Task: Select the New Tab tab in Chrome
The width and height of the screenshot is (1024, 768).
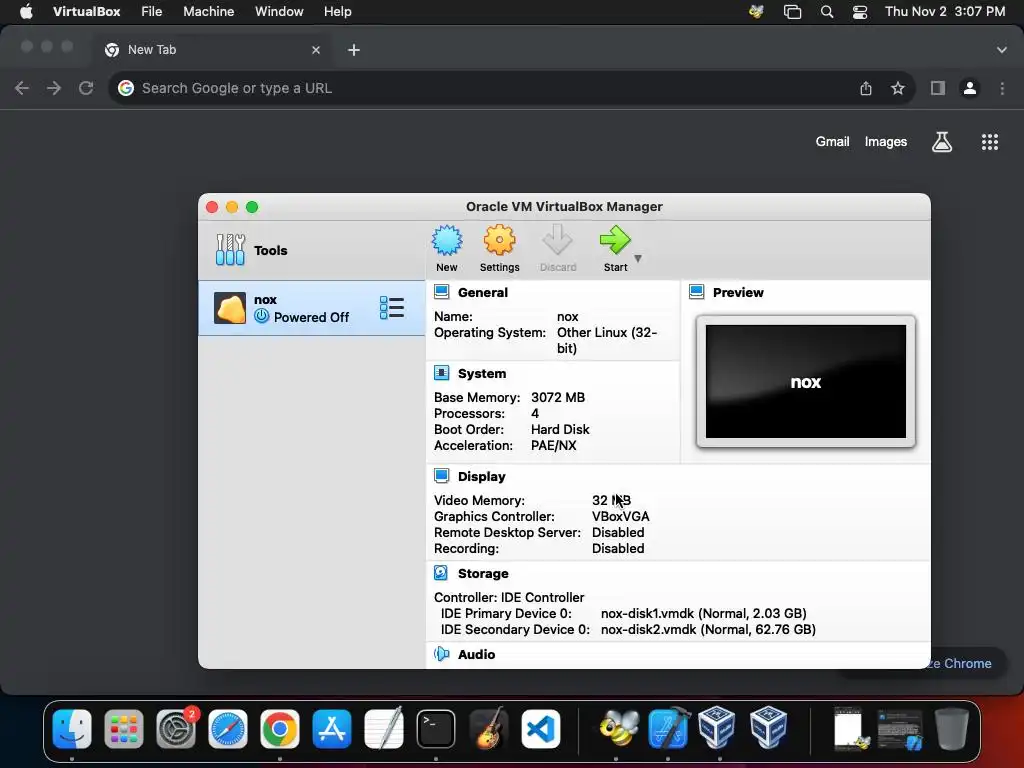Action: [x=214, y=50]
